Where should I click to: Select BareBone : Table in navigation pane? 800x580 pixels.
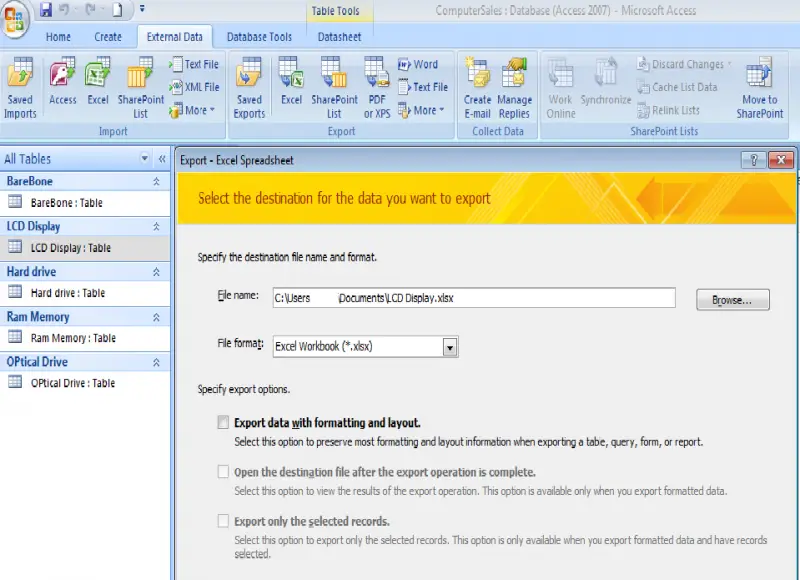pos(85,203)
